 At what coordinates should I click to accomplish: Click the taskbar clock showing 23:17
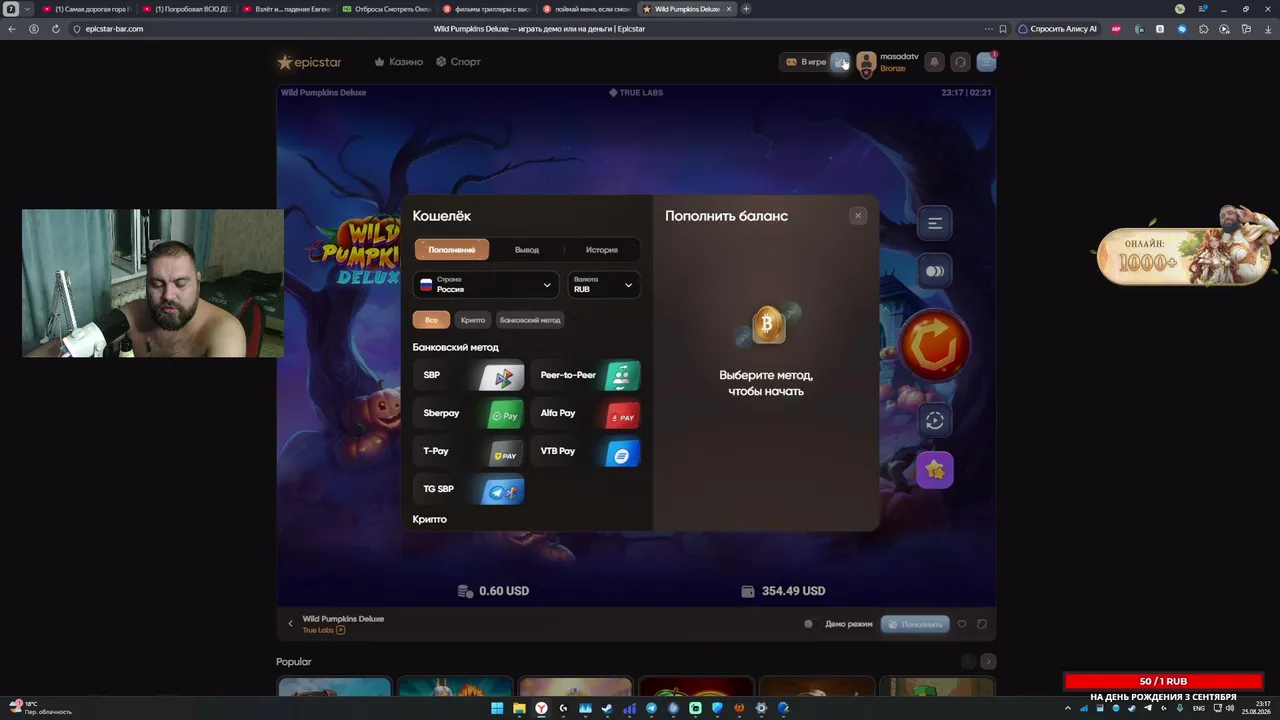(1256, 708)
